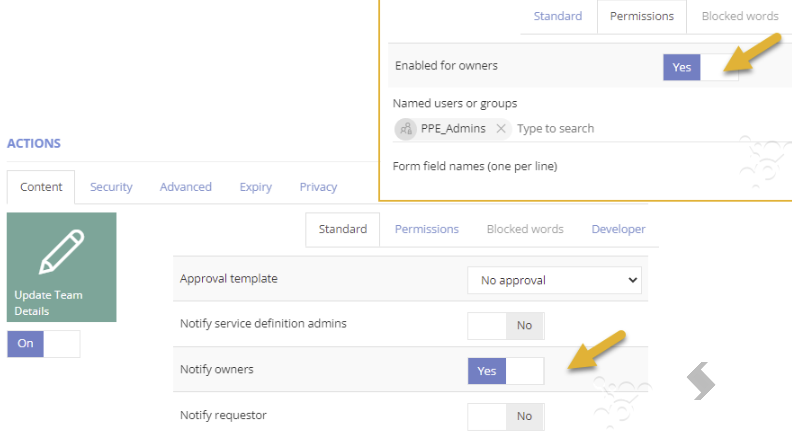Toggle Enabled for owners switch
The image size is (792, 440).
click(701, 67)
